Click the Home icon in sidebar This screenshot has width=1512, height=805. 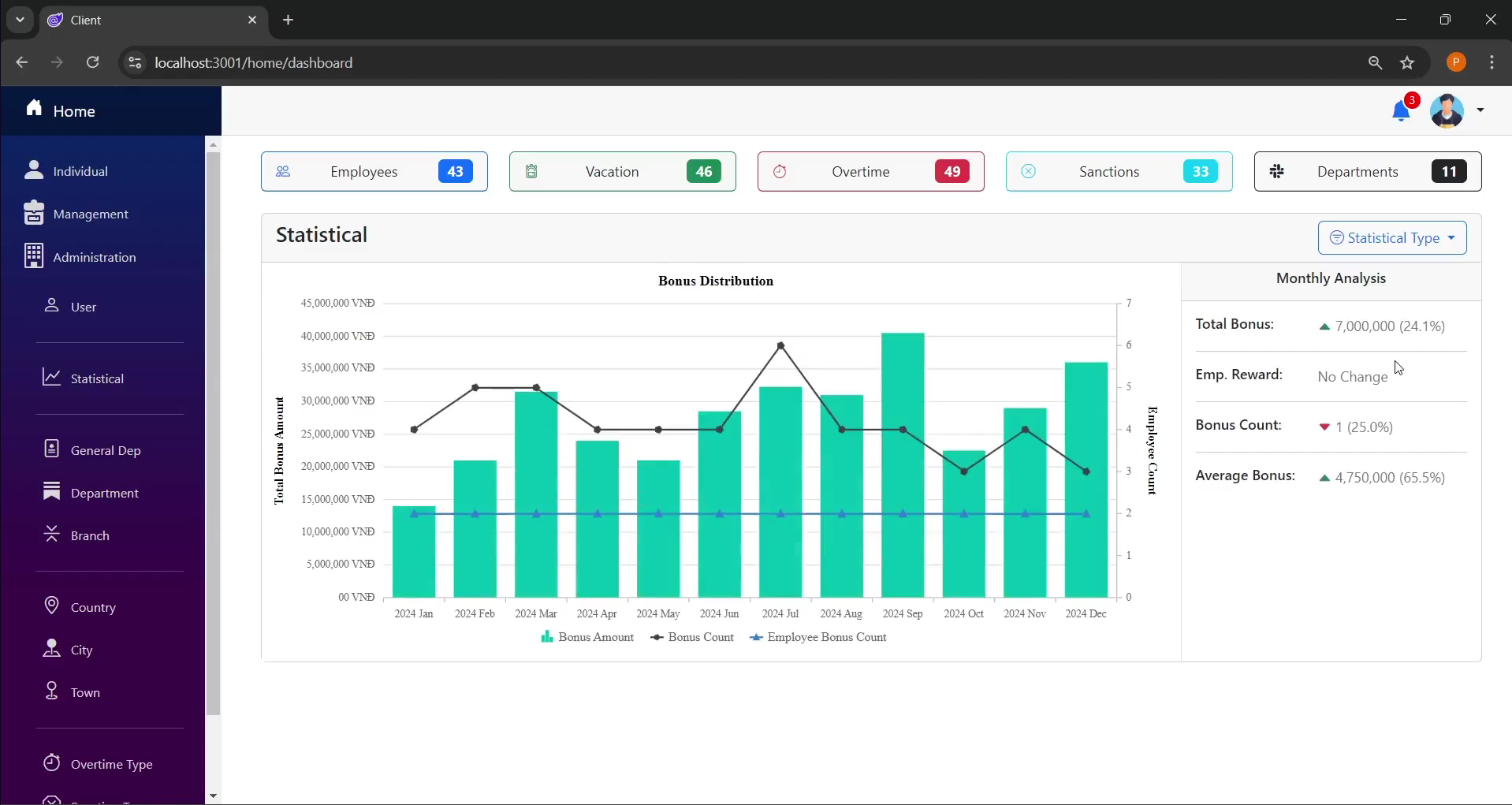point(34,108)
